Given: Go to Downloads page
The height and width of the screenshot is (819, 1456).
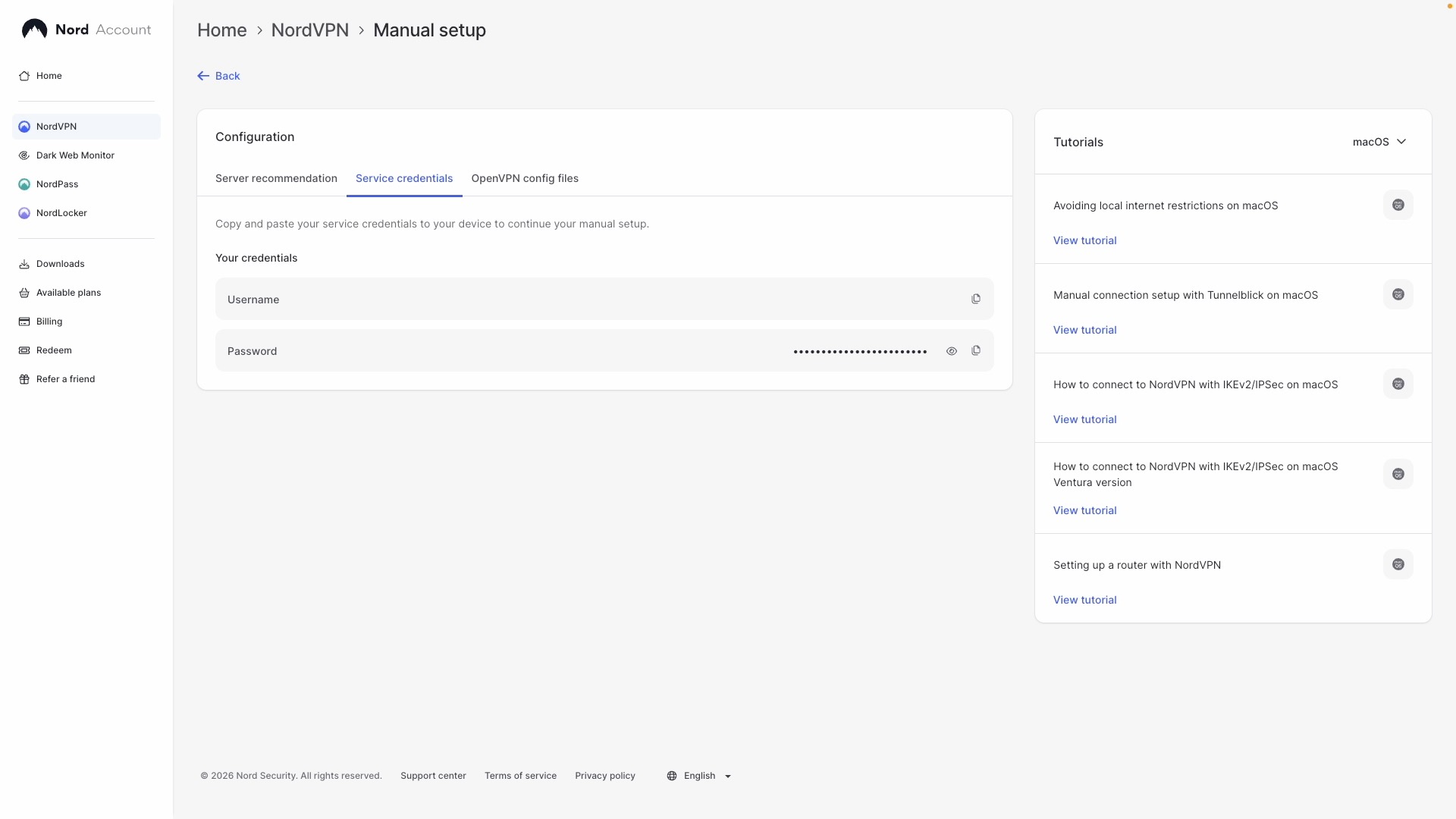Looking at the screenshot, I should click(60, 264).
